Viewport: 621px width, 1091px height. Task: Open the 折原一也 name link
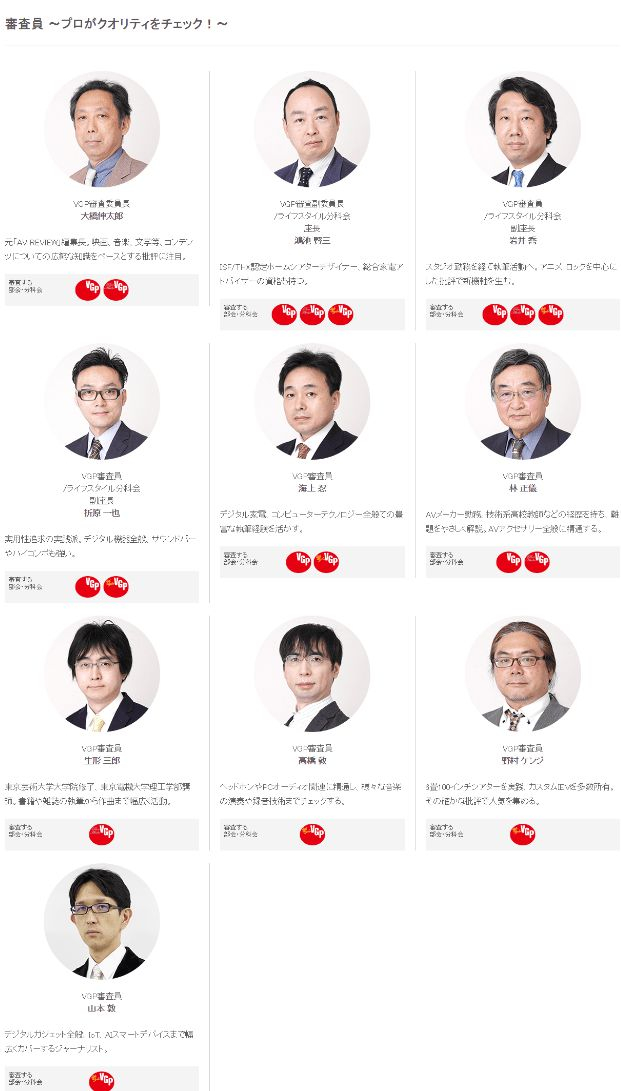coord(102,513)
